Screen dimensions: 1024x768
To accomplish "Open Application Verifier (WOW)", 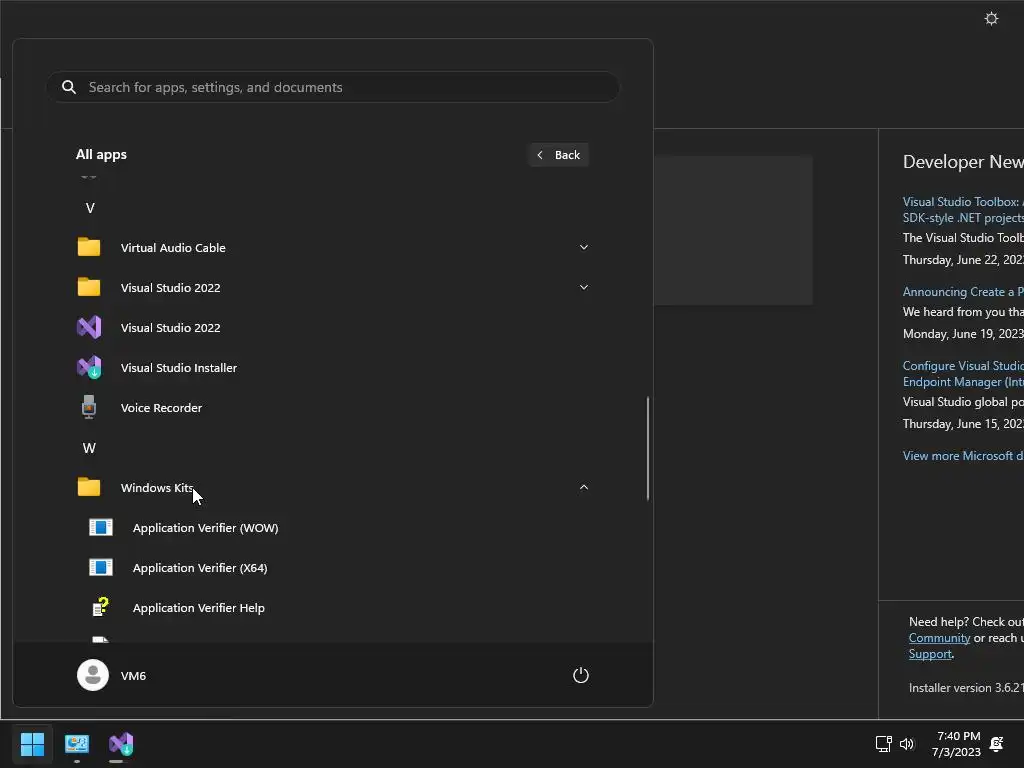I will pos(205,528).
